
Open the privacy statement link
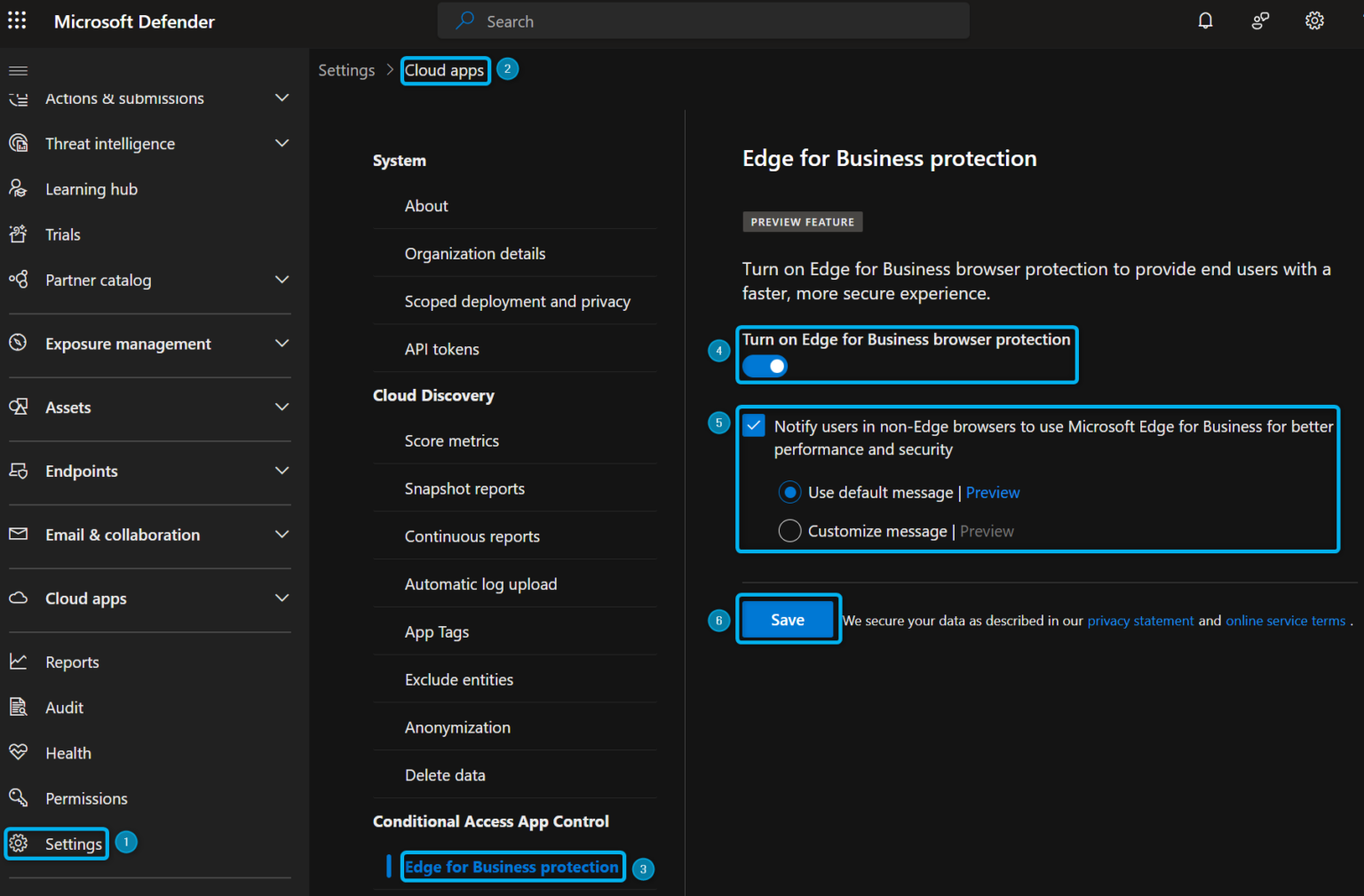1140,620
